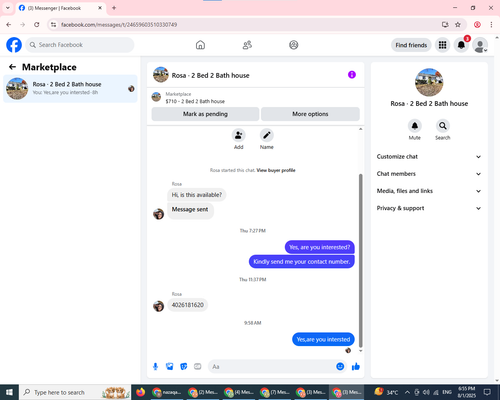500x400 pixels.
Task: Select the Messenger | Facebook browser tab
Action: (60, 8)
